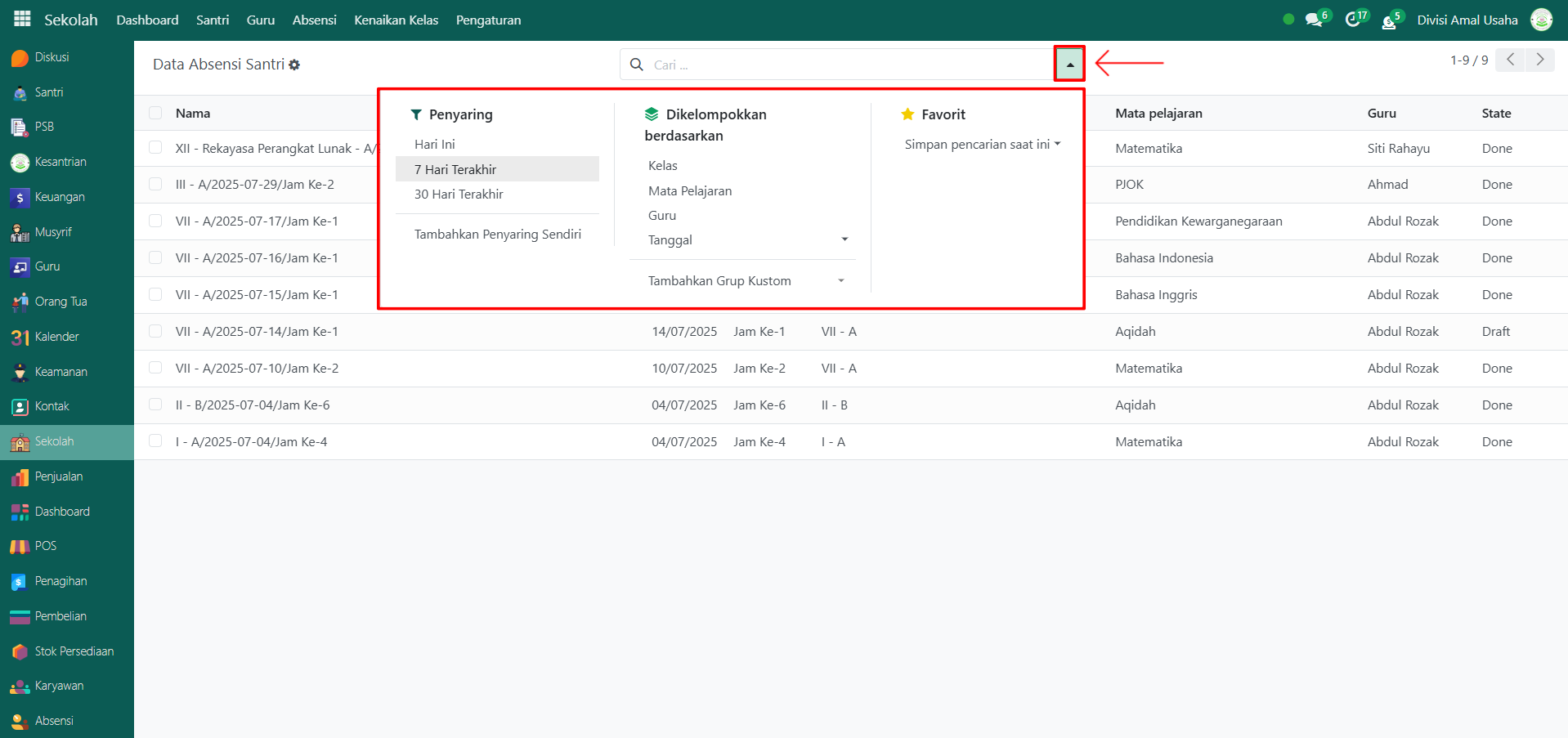Toggle the select-all checkbox beside Nama header
The image size is (1568, 738).
coord(155,114)
